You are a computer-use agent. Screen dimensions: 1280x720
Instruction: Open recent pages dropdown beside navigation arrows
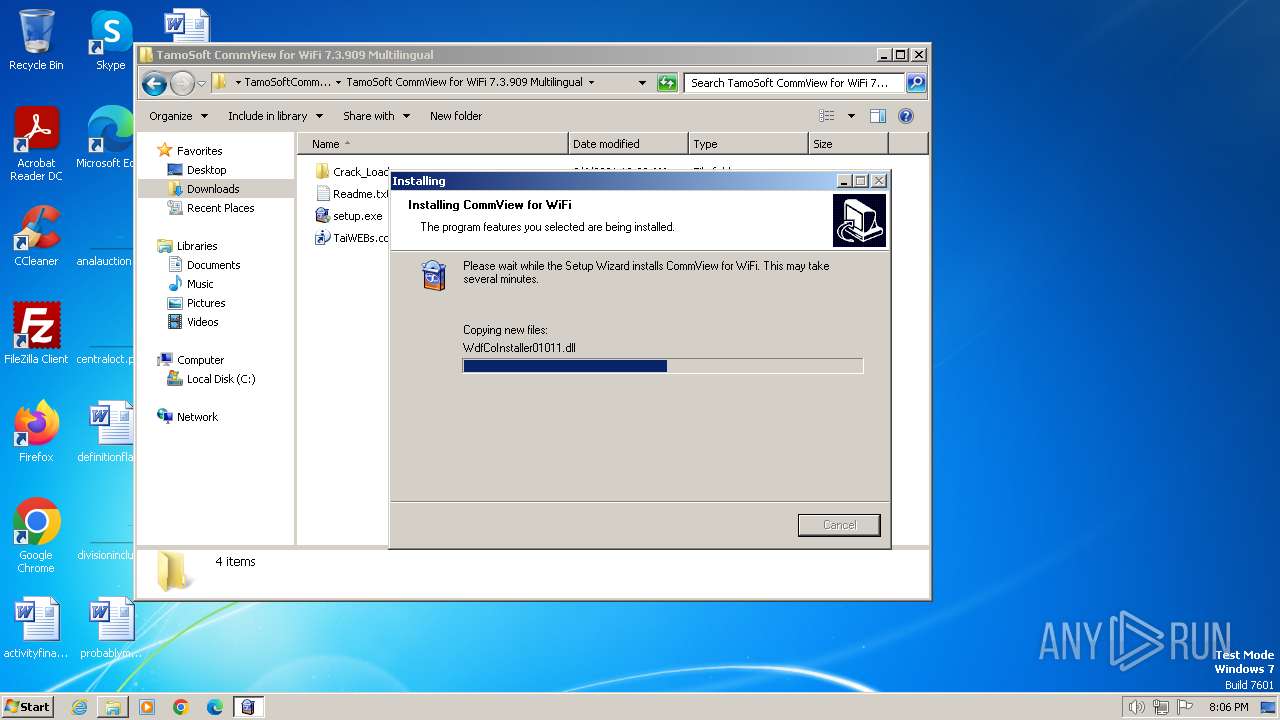pyautogui.click(x=202, y=83)
